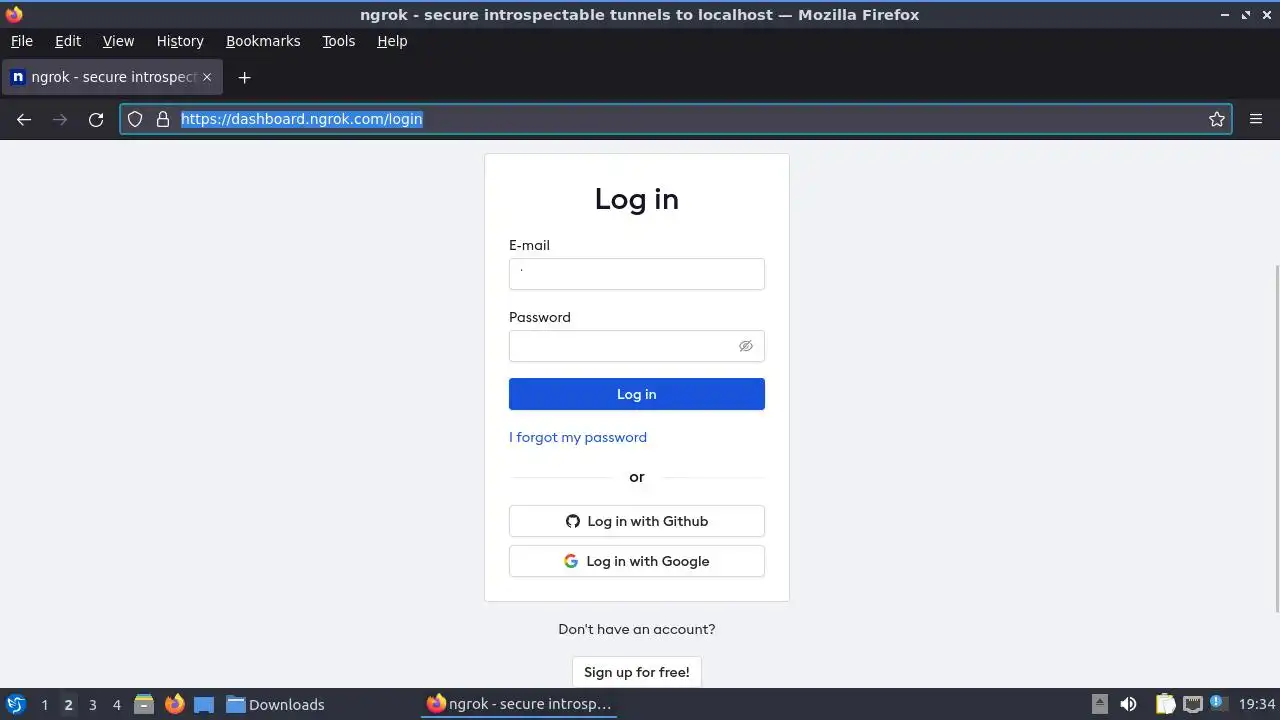Image resolution: width=1280 pixels, height=720 pixels.
Task: Open the Tools menu
Action: (339, 41)
